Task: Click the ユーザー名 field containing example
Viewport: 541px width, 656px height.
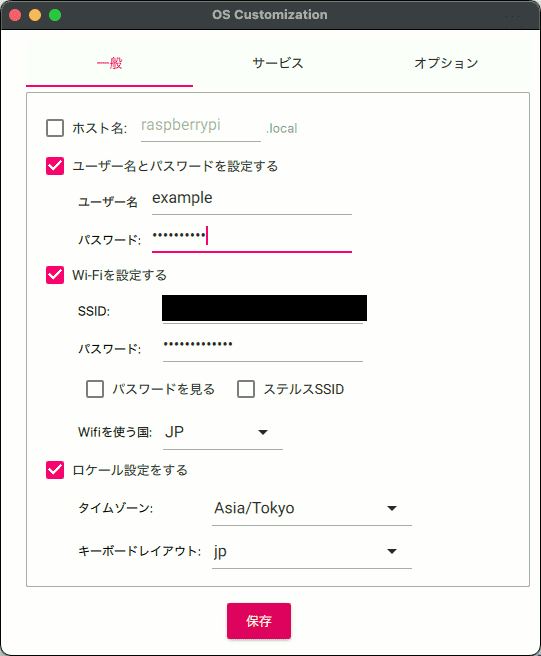Action: (x=251, y=199)
